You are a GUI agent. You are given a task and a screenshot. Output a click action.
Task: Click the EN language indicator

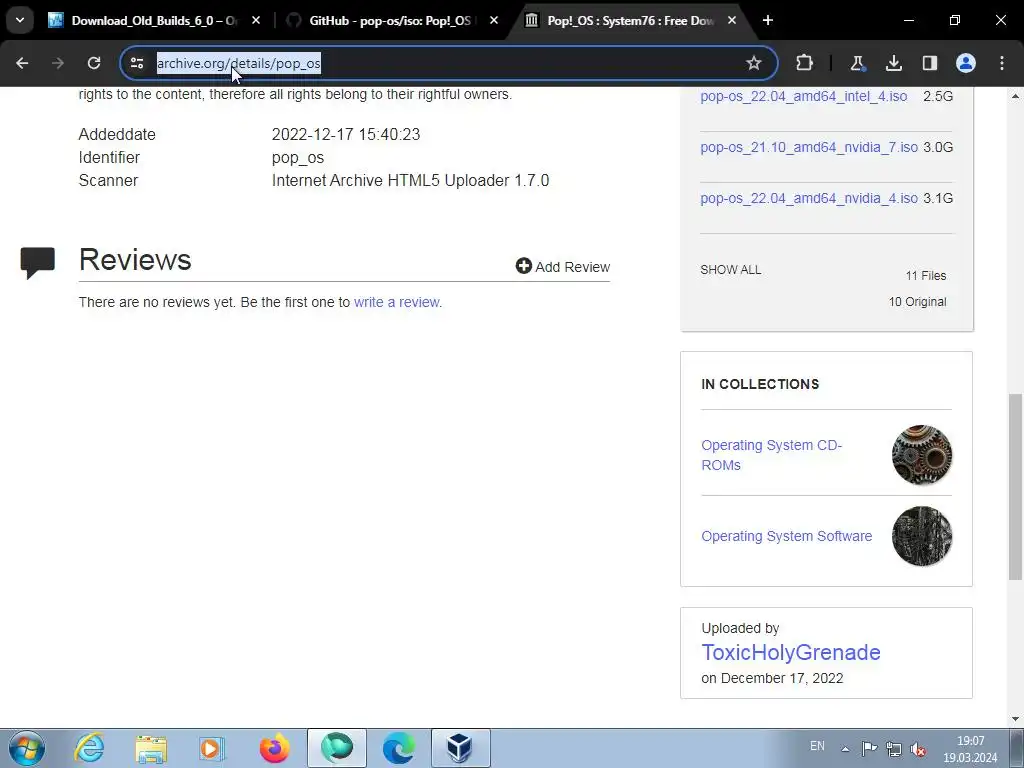(x=817, y=746)
